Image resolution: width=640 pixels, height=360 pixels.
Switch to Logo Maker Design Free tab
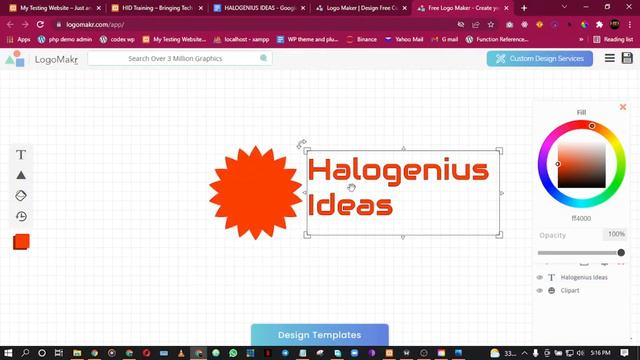coord(362,8)
